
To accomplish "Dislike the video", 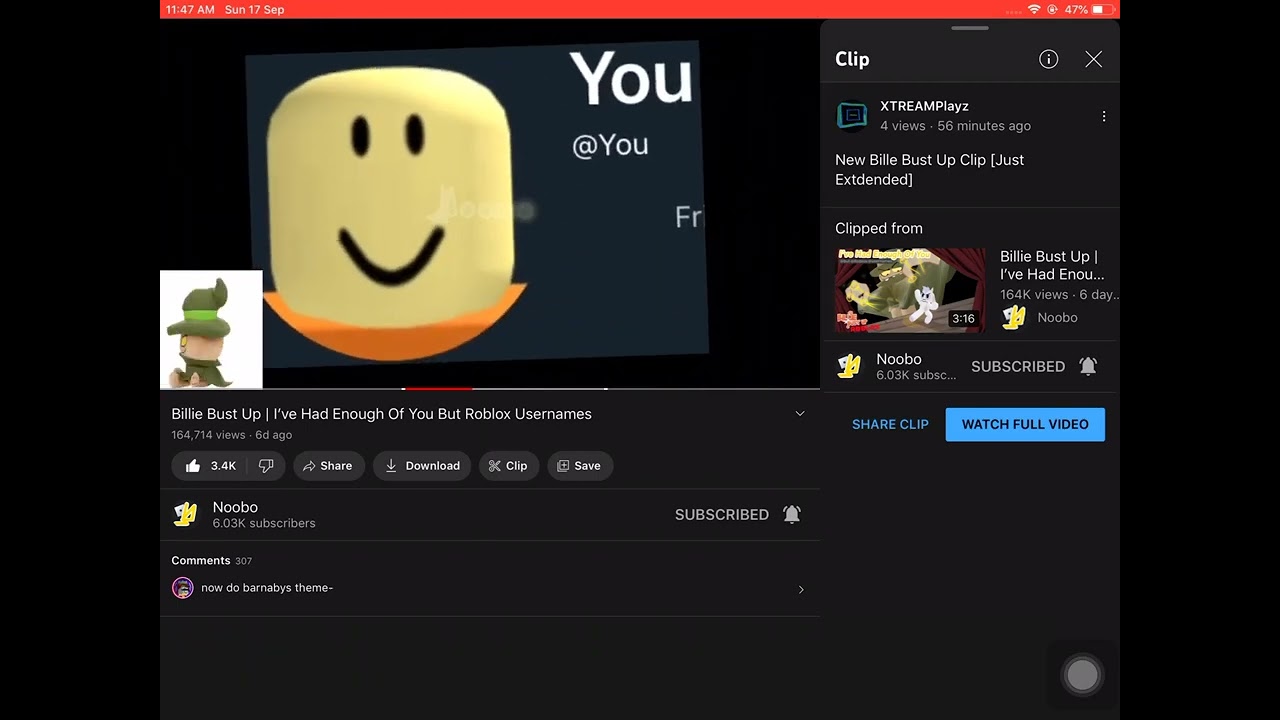I will coord(266,466).
